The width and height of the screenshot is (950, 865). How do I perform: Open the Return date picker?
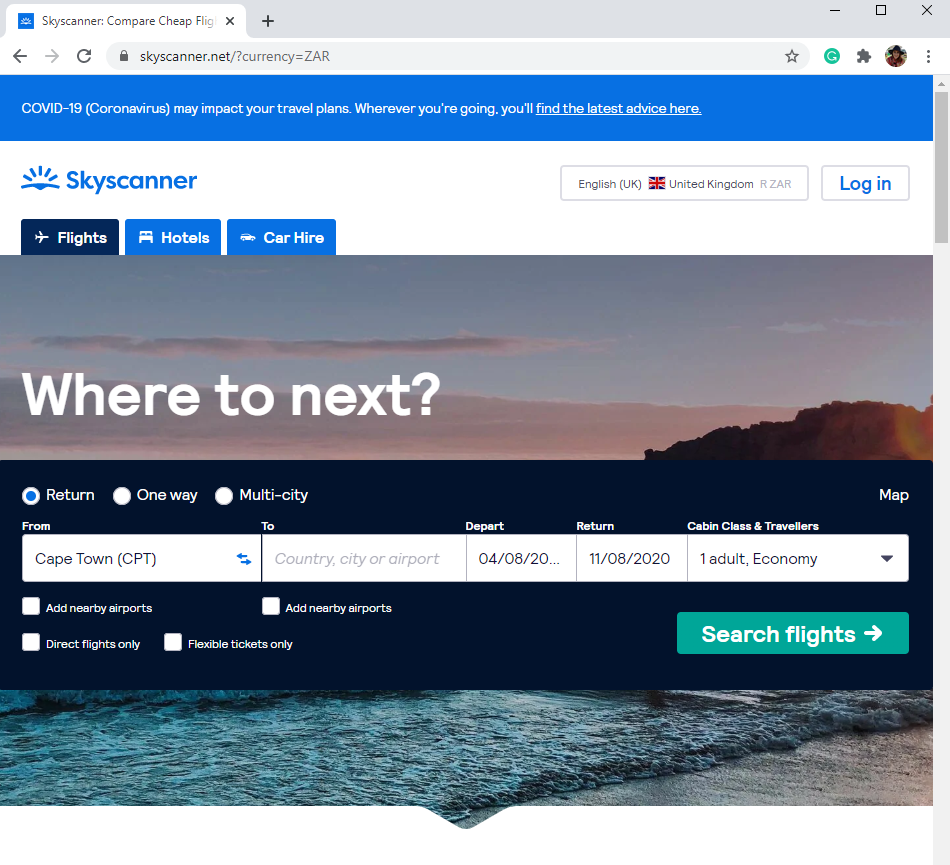(631, 558)
